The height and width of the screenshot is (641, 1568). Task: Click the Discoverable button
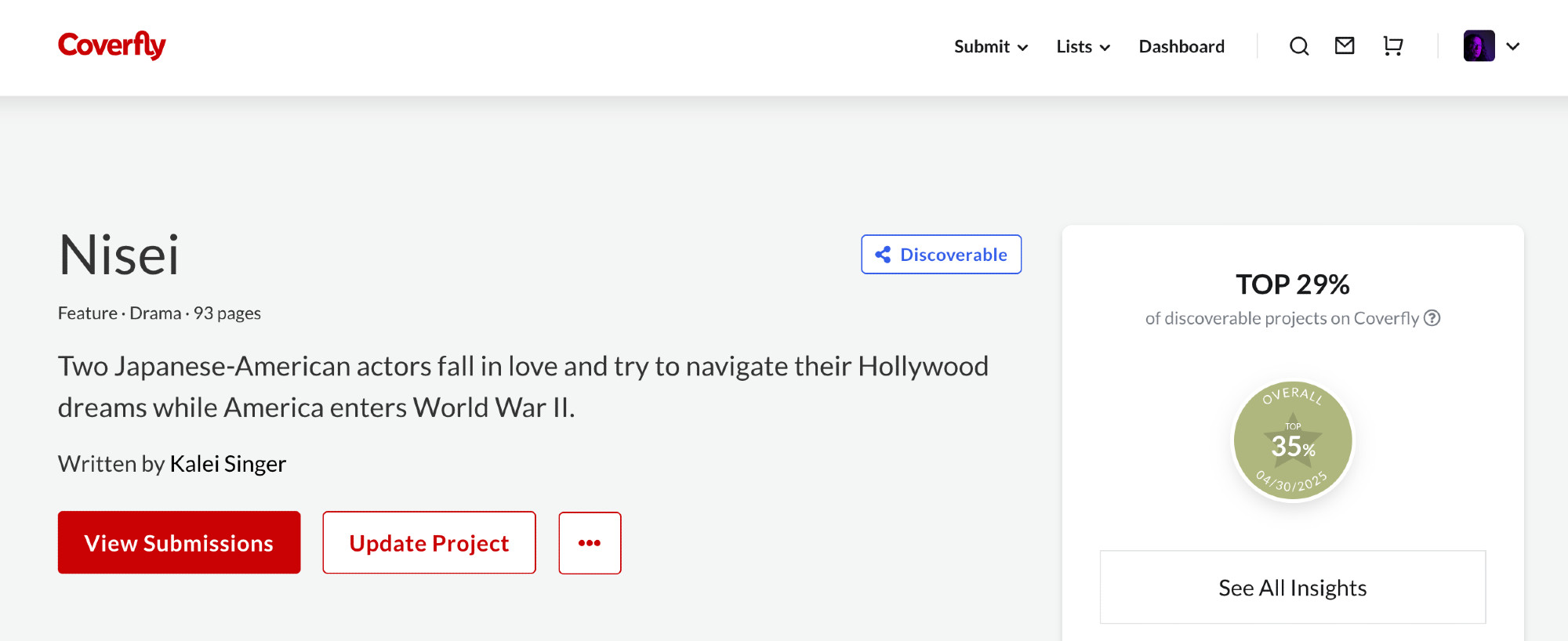click(x=941, y=255)
